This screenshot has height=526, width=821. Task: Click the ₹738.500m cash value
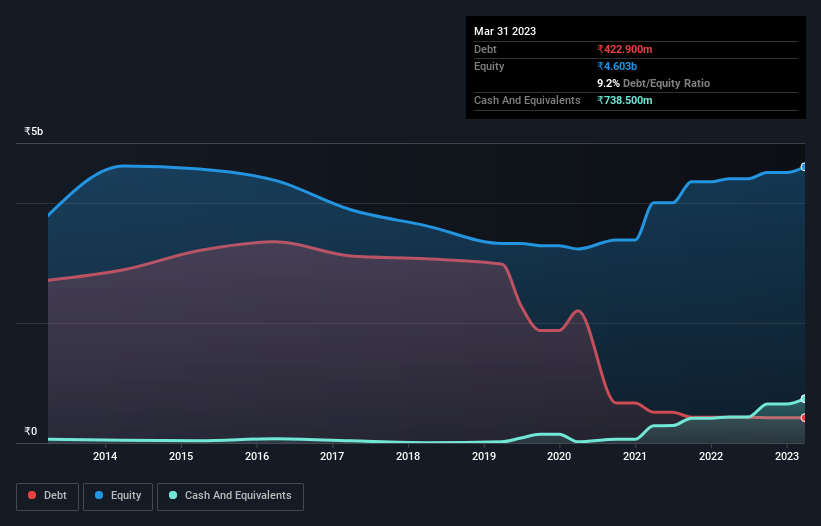click(x=625, y=100)
